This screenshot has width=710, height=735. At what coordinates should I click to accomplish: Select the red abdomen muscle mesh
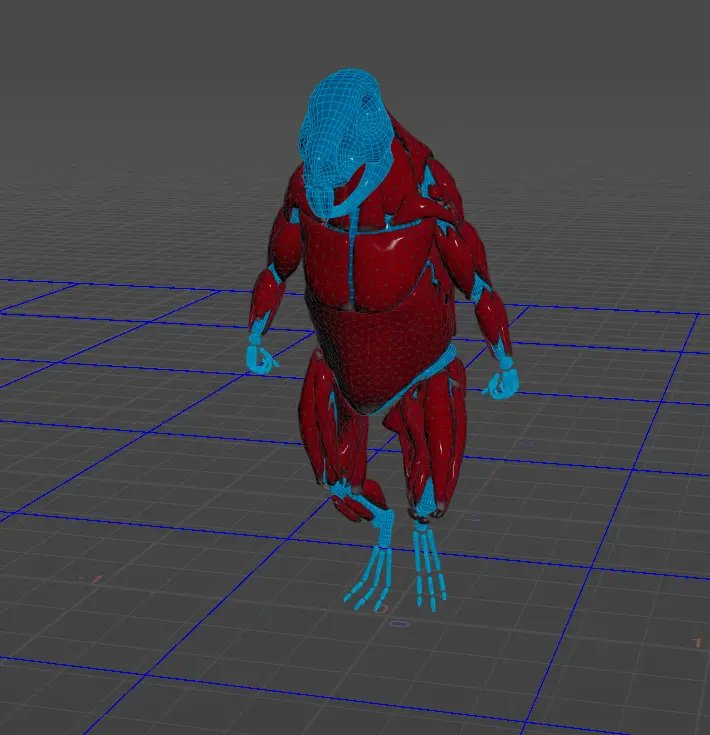click(x=380, y=350)
